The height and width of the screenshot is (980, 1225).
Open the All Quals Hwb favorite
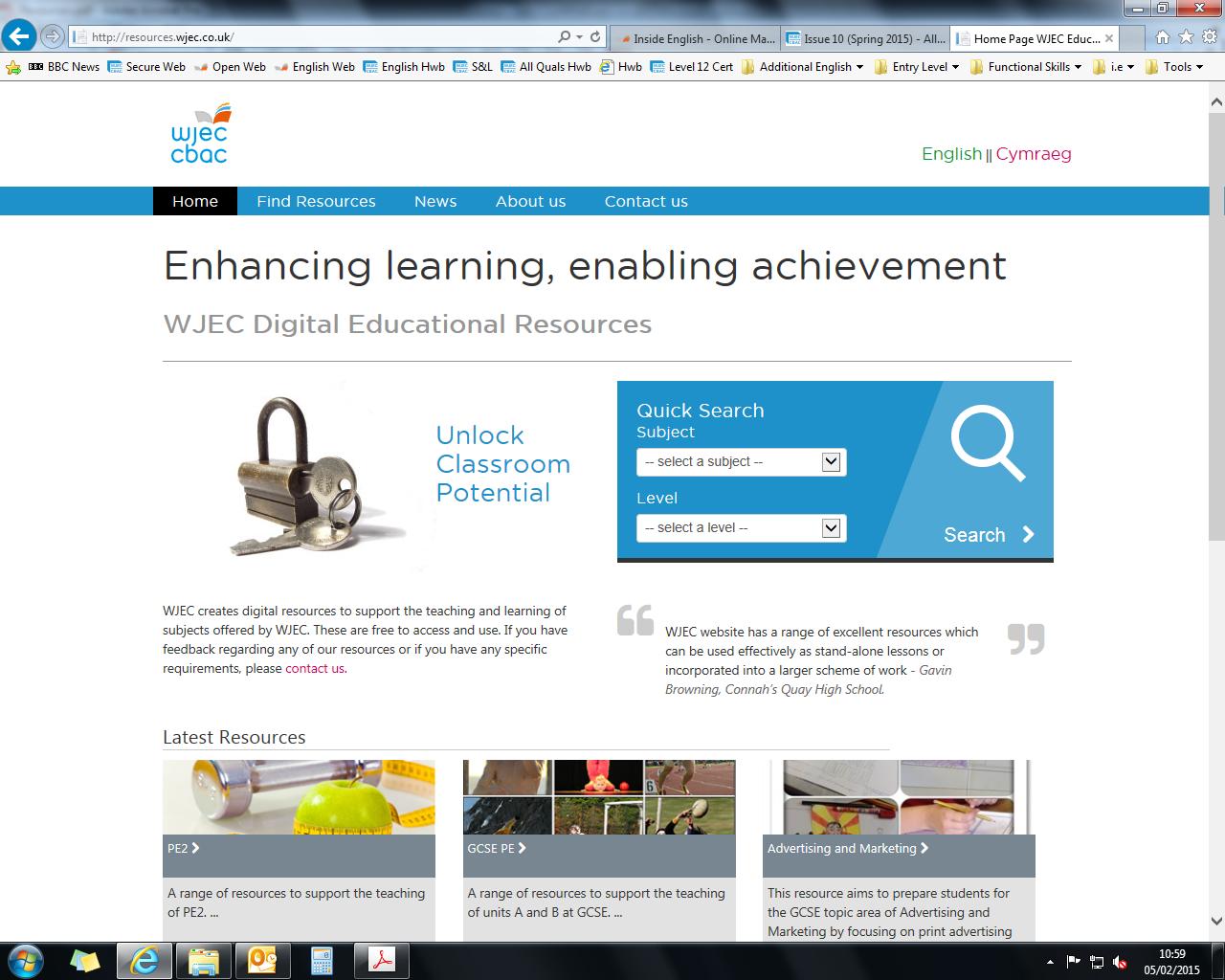point(546,67)
